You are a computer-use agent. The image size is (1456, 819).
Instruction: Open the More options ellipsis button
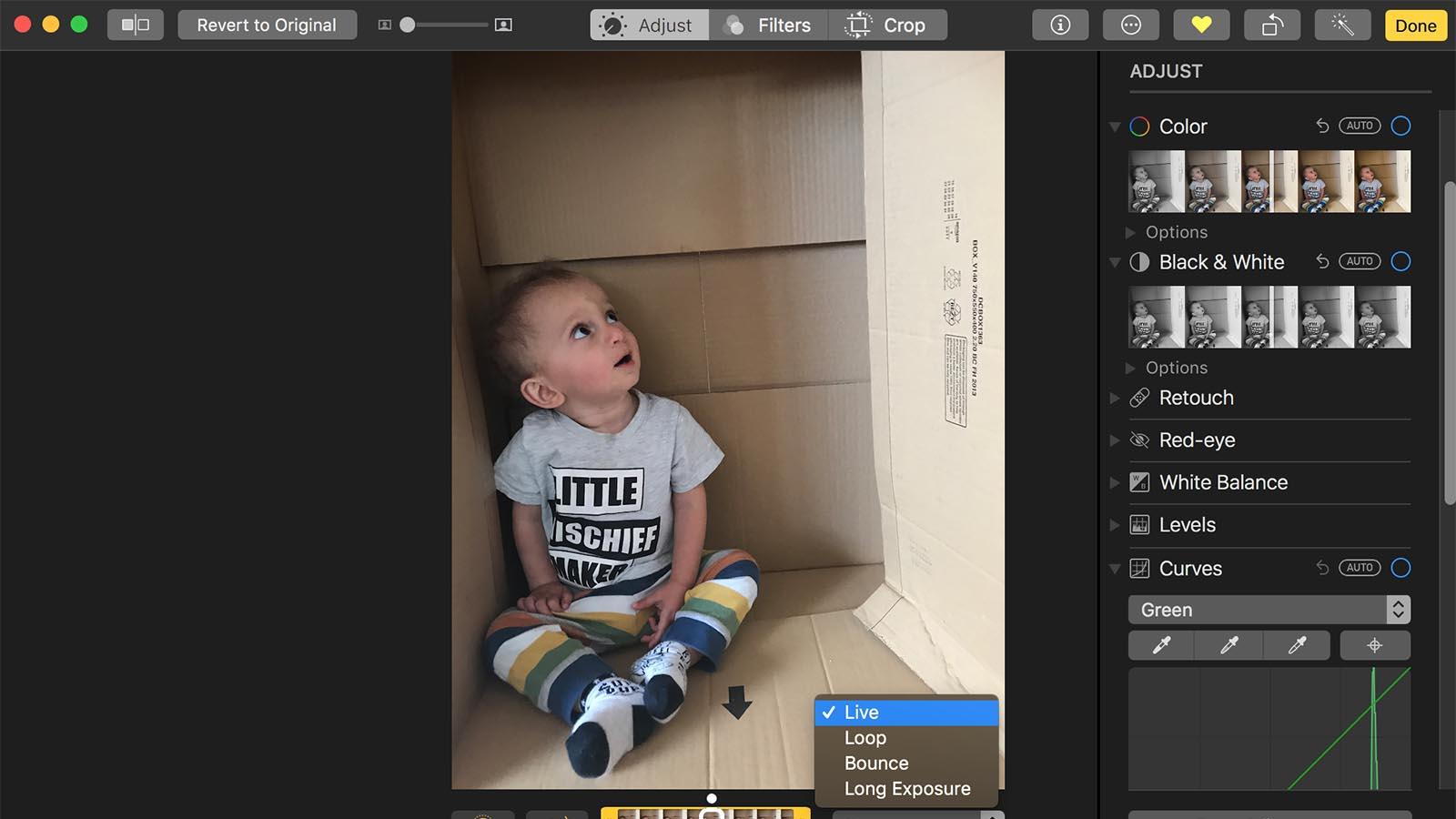1131,25
